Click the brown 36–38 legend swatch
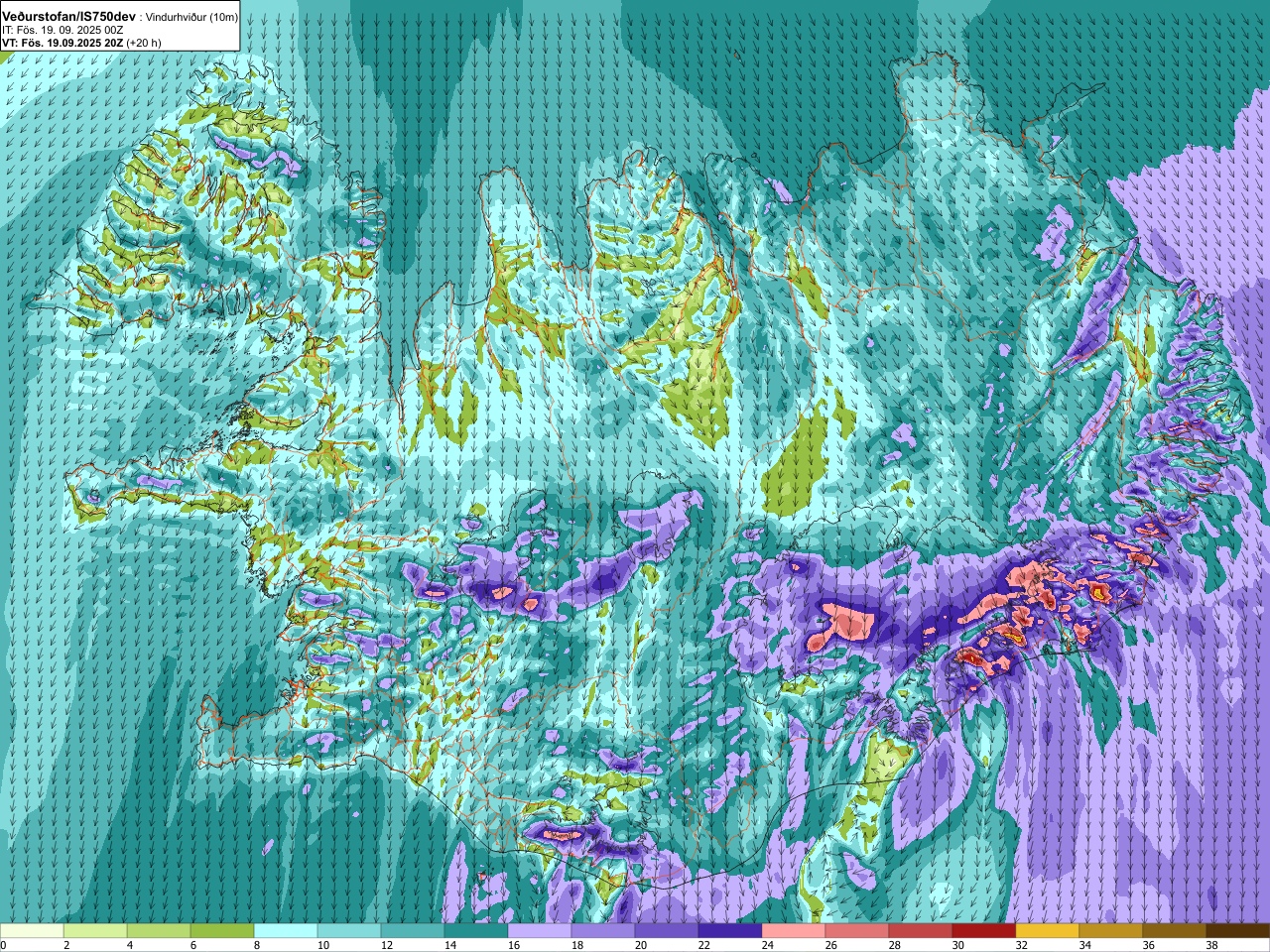Viewport: 1270px width, 952px height. click(x=1175, y=931)
